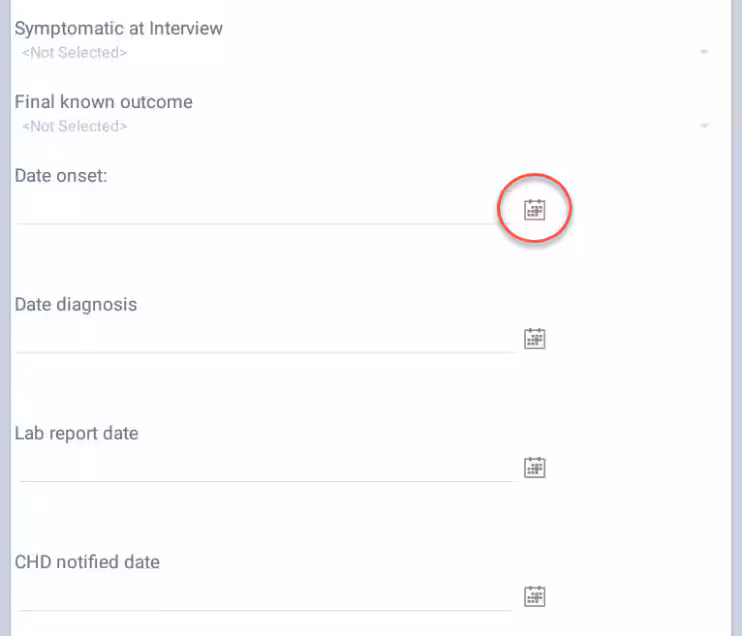Click the Symptomatic at Interview label
Screen dimensions: 742x636
119,28
